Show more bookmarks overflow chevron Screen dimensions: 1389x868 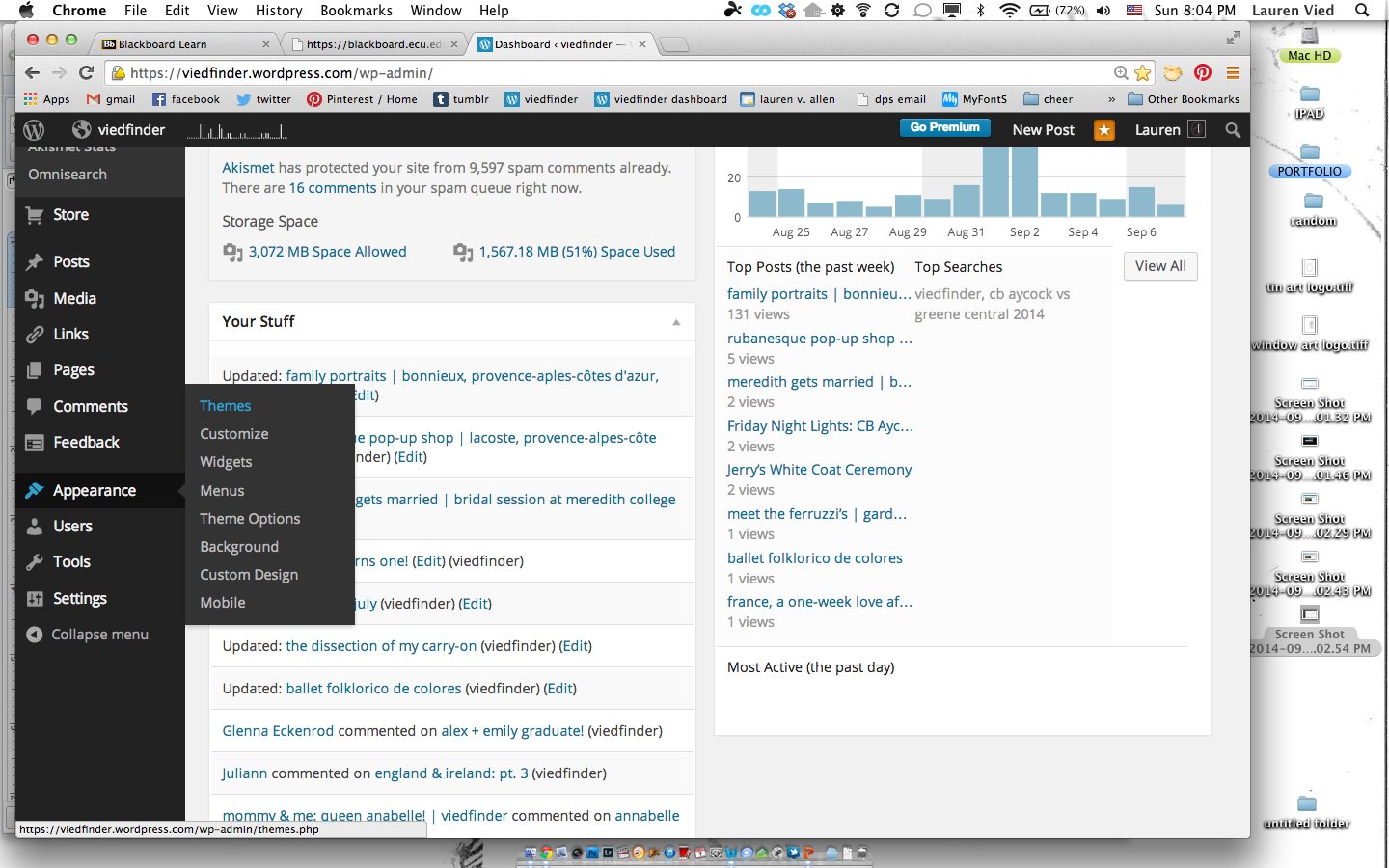1111,99
